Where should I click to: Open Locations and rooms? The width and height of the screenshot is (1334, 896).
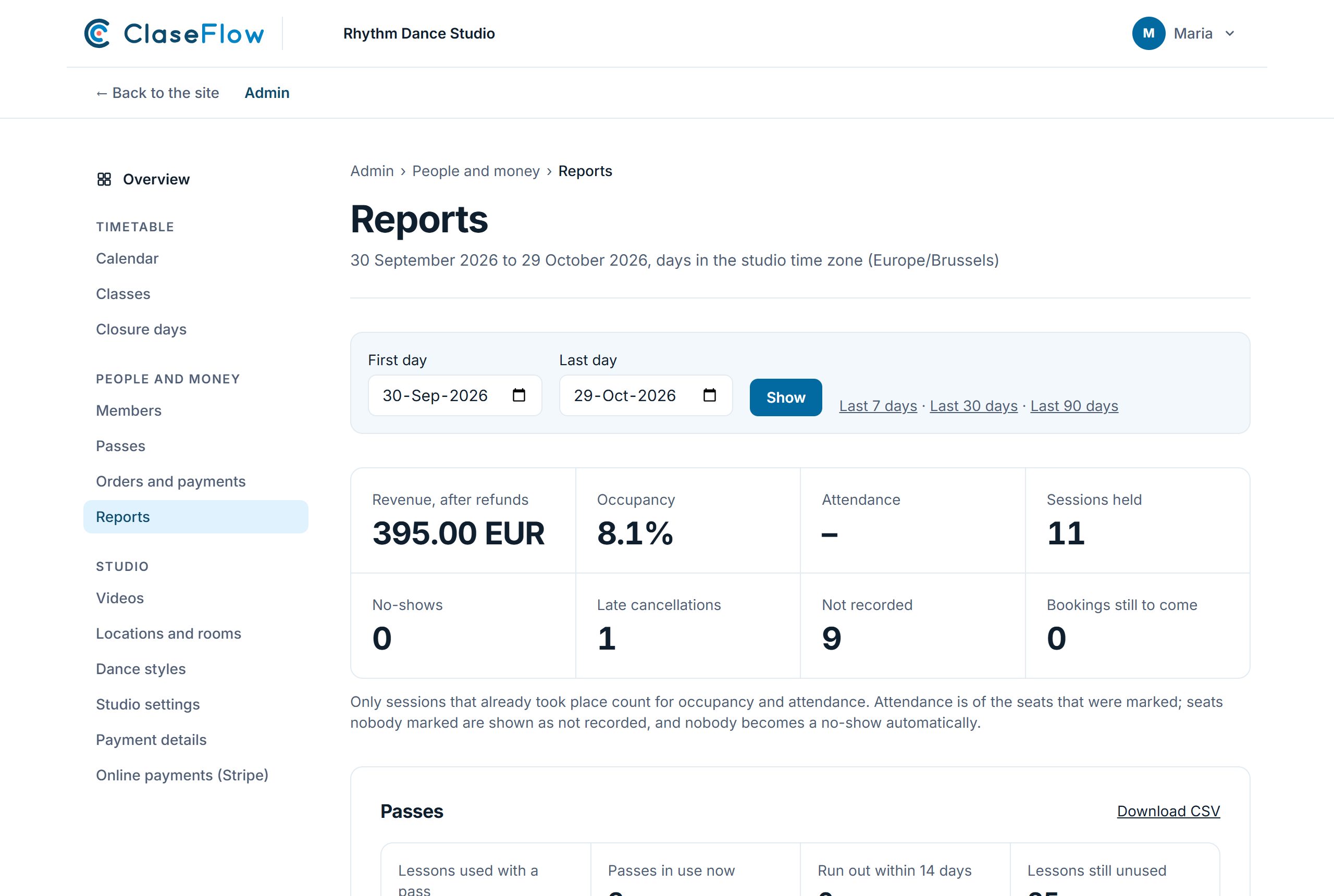pos(169,633)
